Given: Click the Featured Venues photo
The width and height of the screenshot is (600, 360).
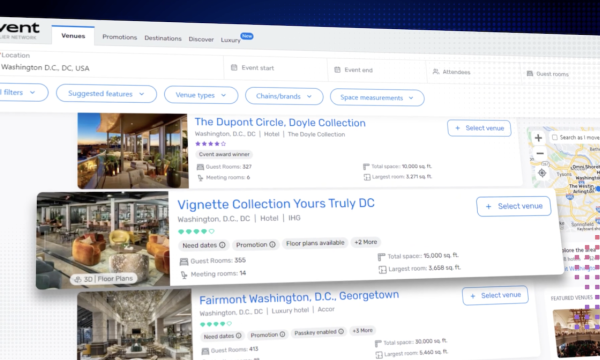Looking at the screenshot, I should (576, 333).
